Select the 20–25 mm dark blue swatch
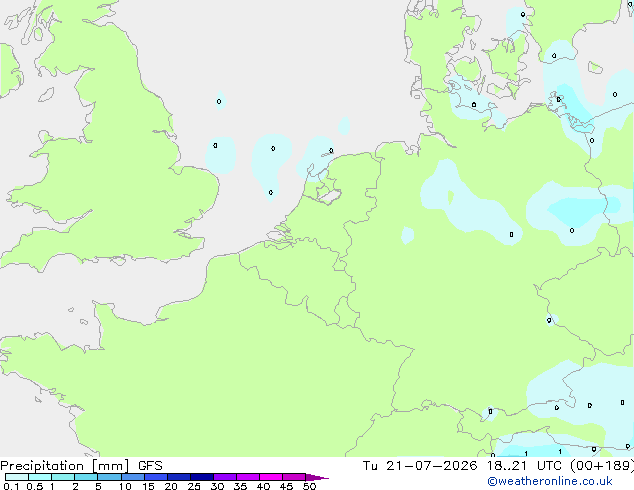Screen dimensions: 634x490 179,477
